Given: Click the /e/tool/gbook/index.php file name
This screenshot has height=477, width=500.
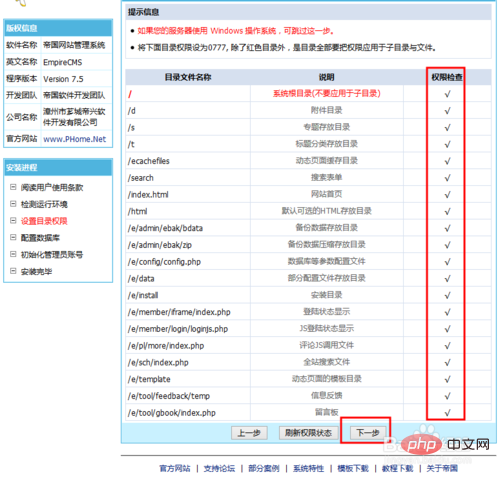Looking at the screenshot, I should click(172, 413).
